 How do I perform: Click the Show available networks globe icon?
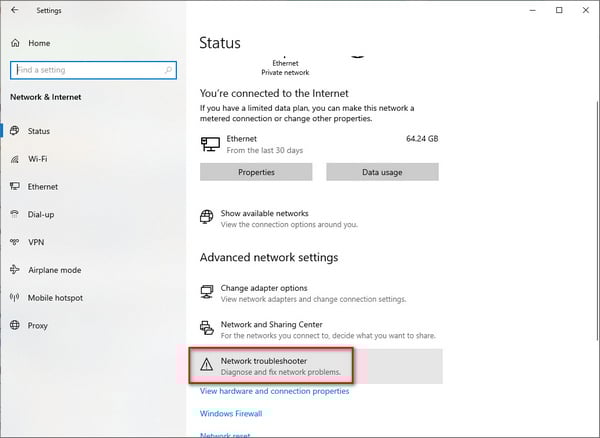tap(207, 217)
